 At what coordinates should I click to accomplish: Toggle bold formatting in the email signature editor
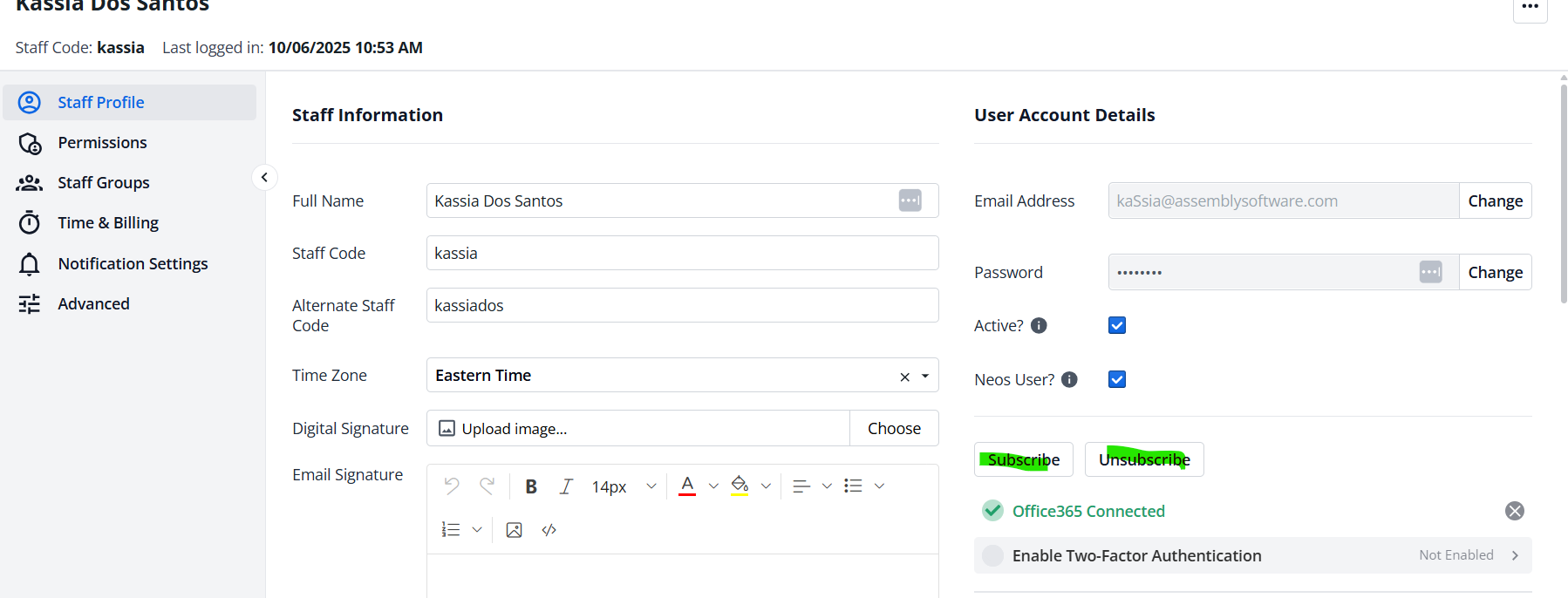[531, 486]
